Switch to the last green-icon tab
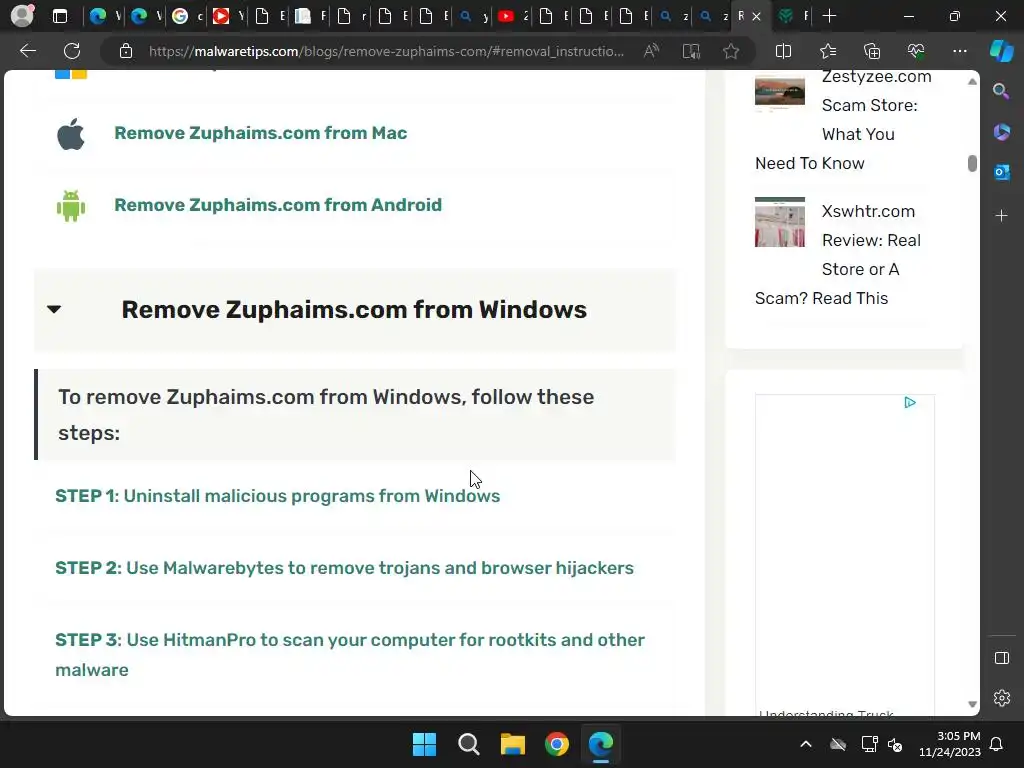The image size is (1024, 768). [x=792, y=16]
